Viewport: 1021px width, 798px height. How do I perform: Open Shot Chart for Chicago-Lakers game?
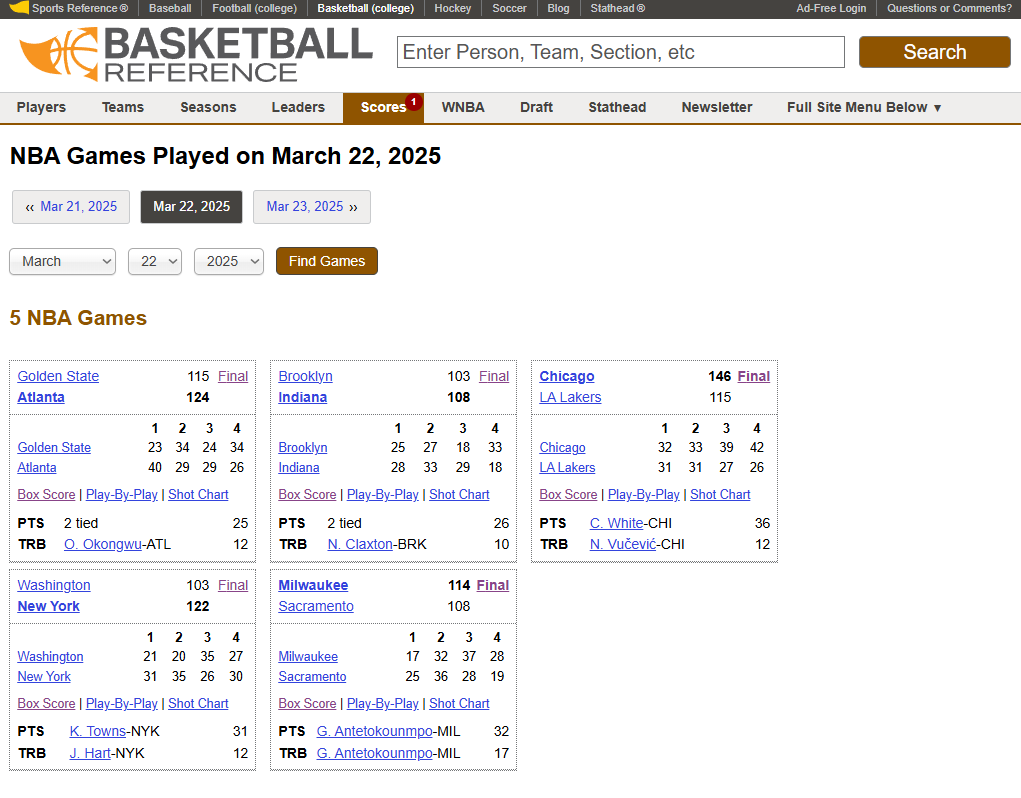click(x=720, y=494)
